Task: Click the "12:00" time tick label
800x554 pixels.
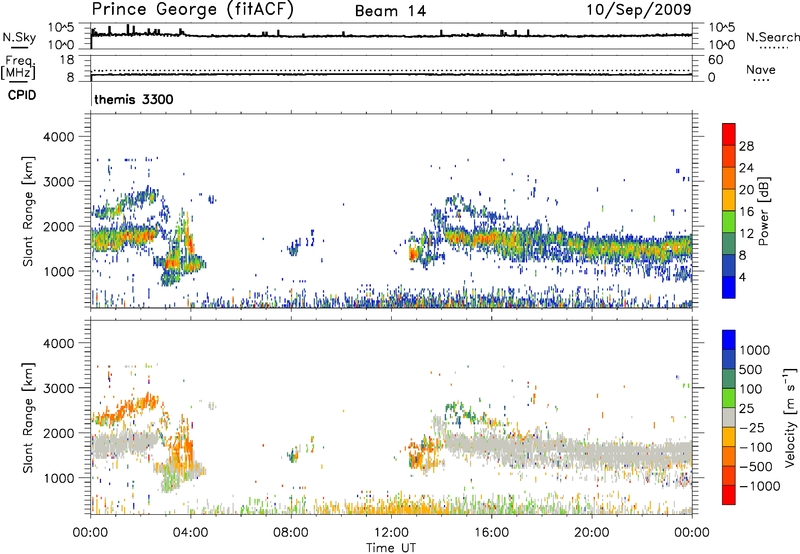Action: coord(391,533)
